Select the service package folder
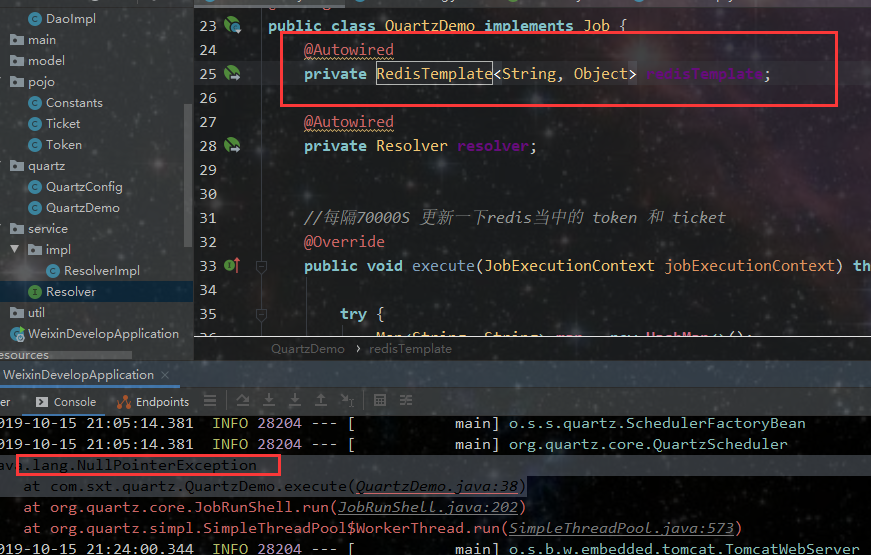 tap(48, 229)
